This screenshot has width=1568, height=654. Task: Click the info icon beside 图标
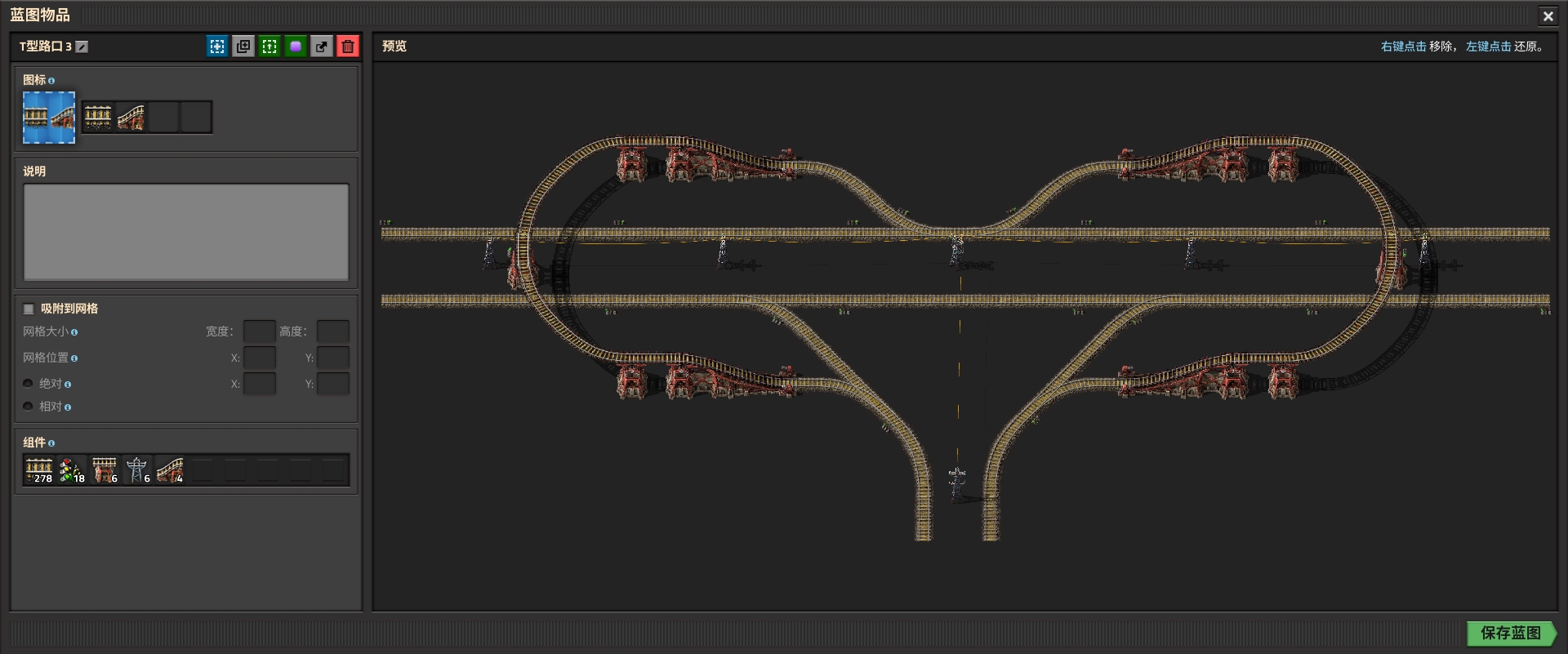(x=51, y=81)
